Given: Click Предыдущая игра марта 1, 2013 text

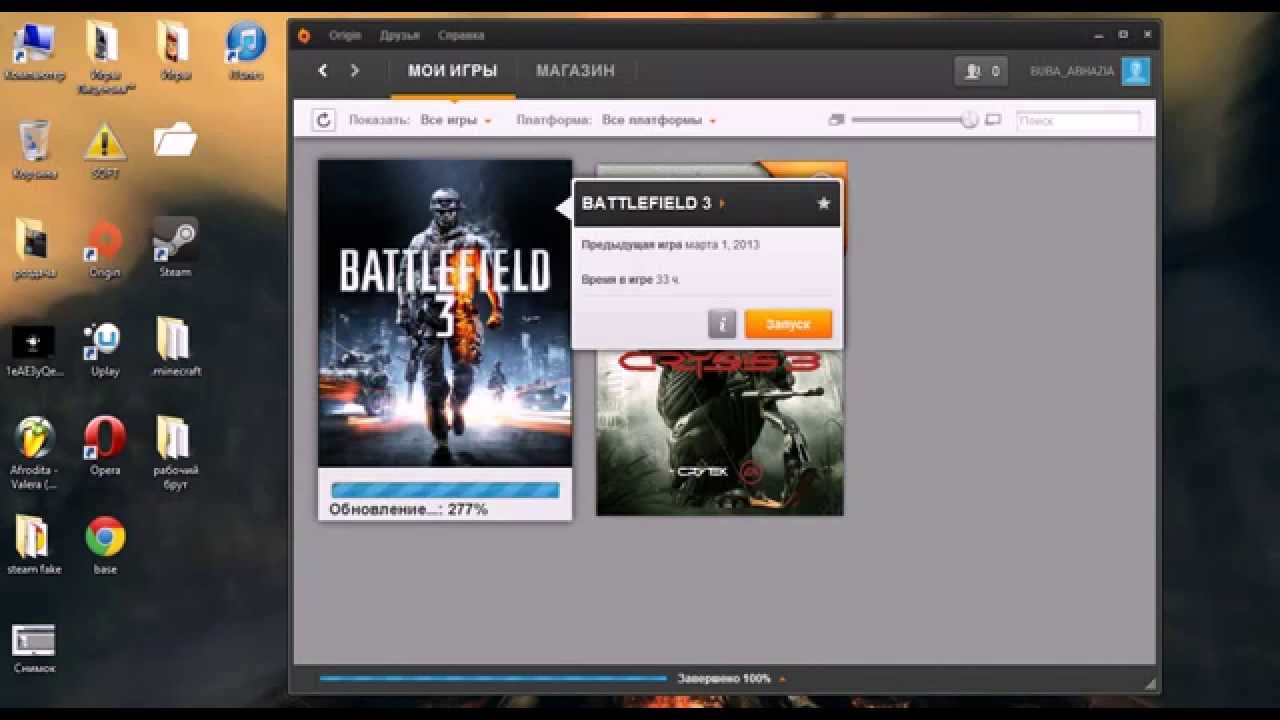Looking at the screenshot, I should (670, 245).
